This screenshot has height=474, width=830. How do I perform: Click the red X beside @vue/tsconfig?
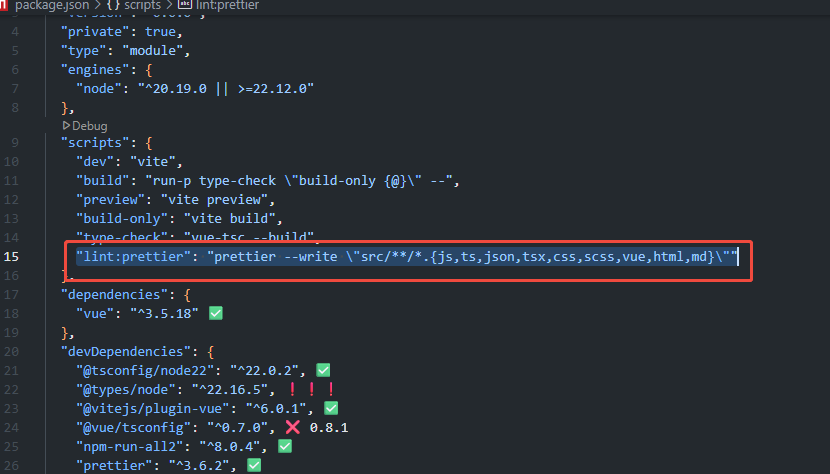(293, 427)
